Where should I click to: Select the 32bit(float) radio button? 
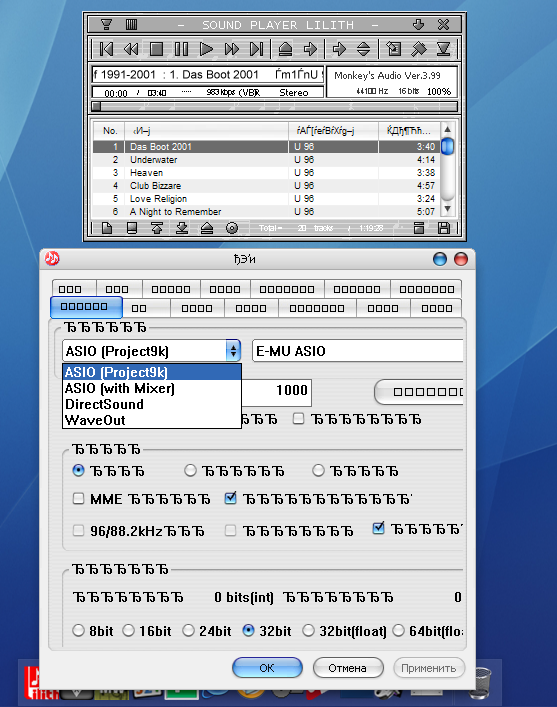(x=308, y=630)
